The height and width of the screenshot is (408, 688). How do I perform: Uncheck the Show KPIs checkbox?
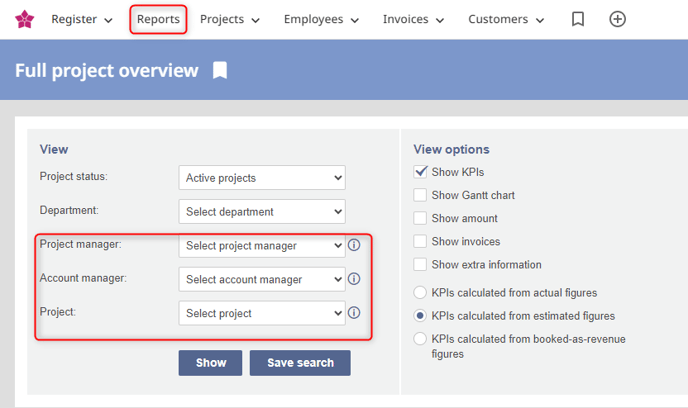click(421, 172)
